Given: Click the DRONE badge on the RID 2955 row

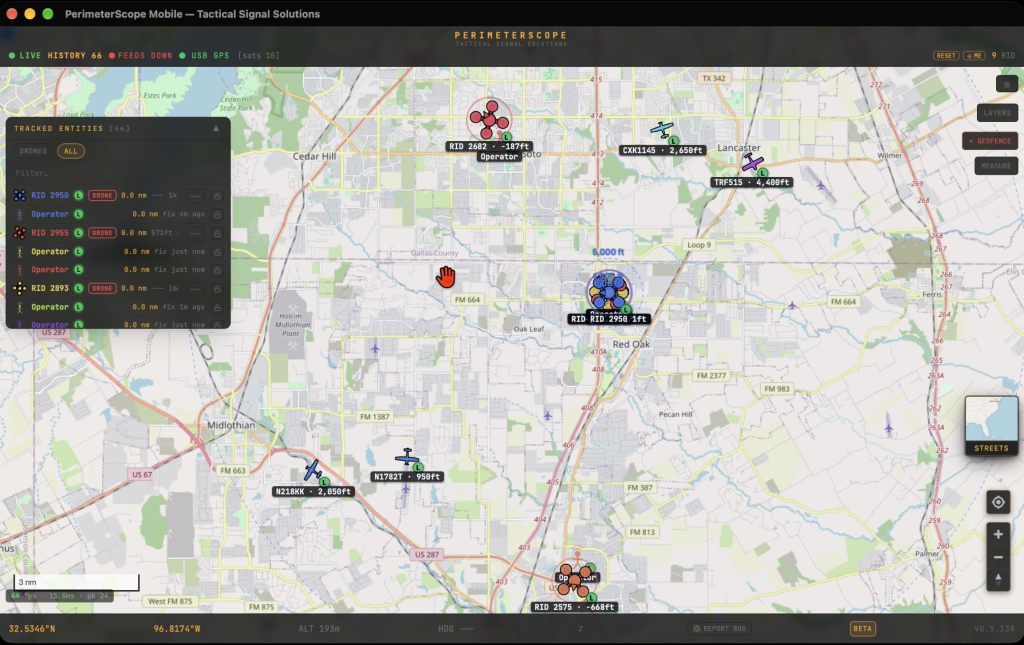Looking at the screenshot, I should tap(102, 232).
